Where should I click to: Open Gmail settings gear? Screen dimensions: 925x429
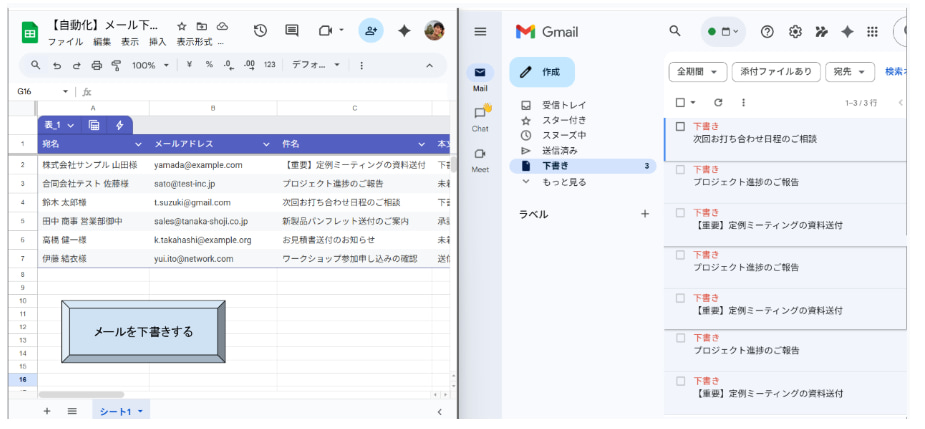pos(795,32)
